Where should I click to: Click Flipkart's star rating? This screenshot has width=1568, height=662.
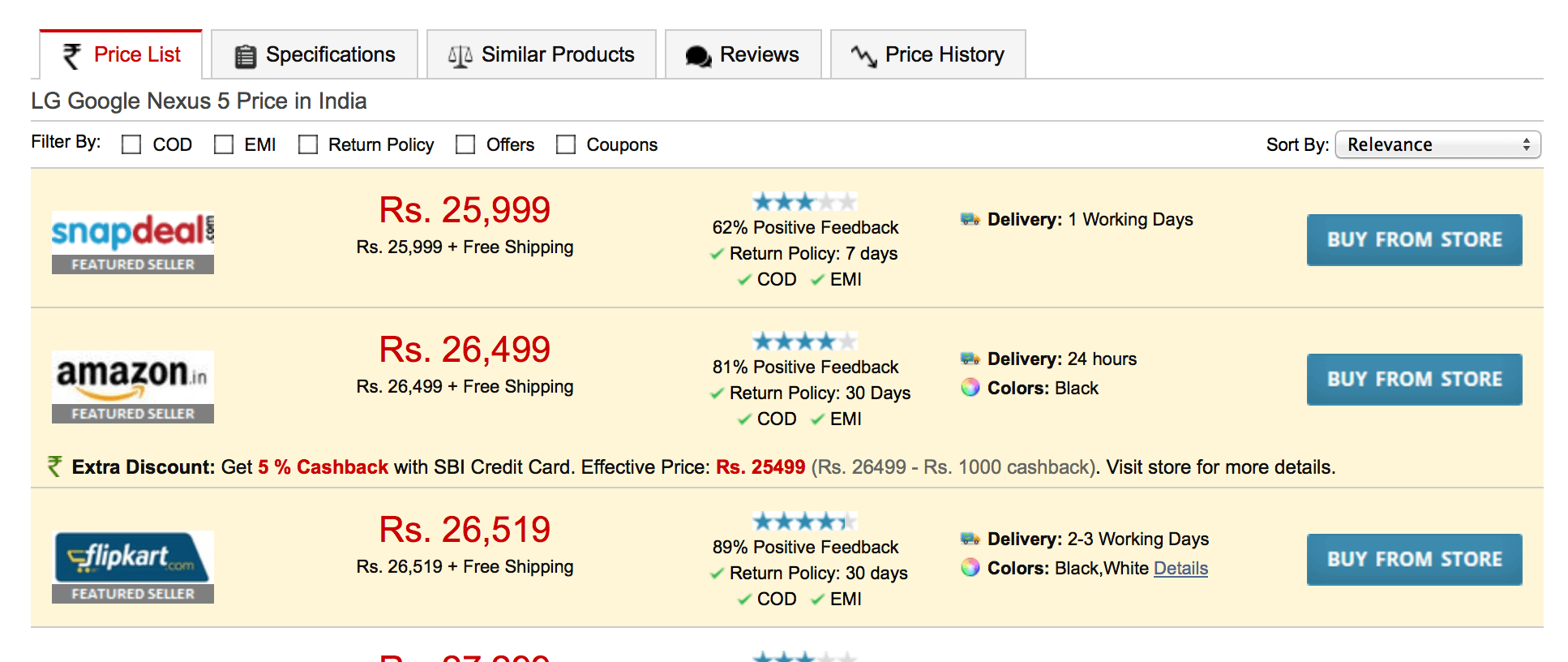coord(804,521)
